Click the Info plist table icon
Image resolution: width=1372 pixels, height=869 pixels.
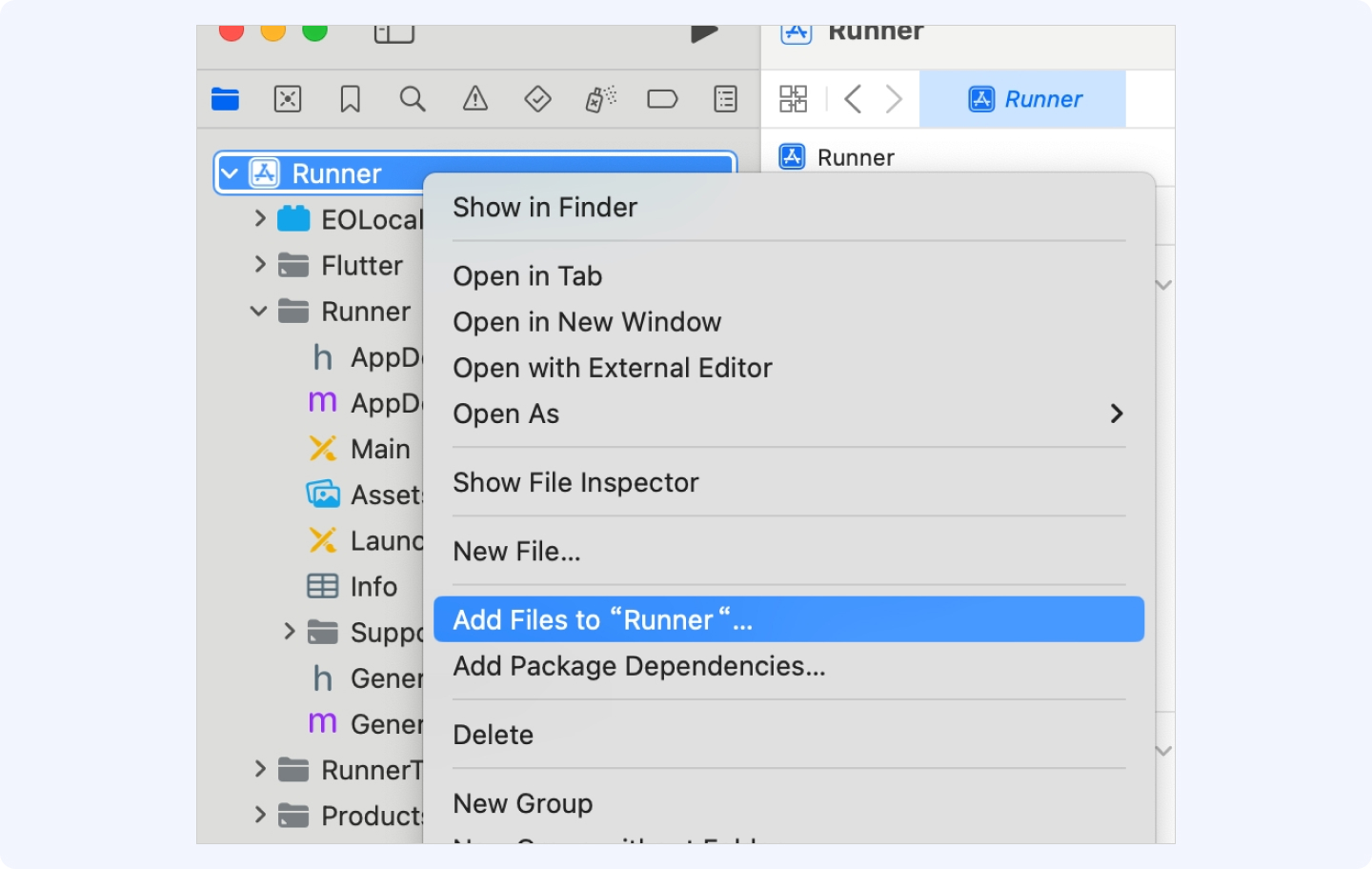pyautogui.click(x=323, y=586)
